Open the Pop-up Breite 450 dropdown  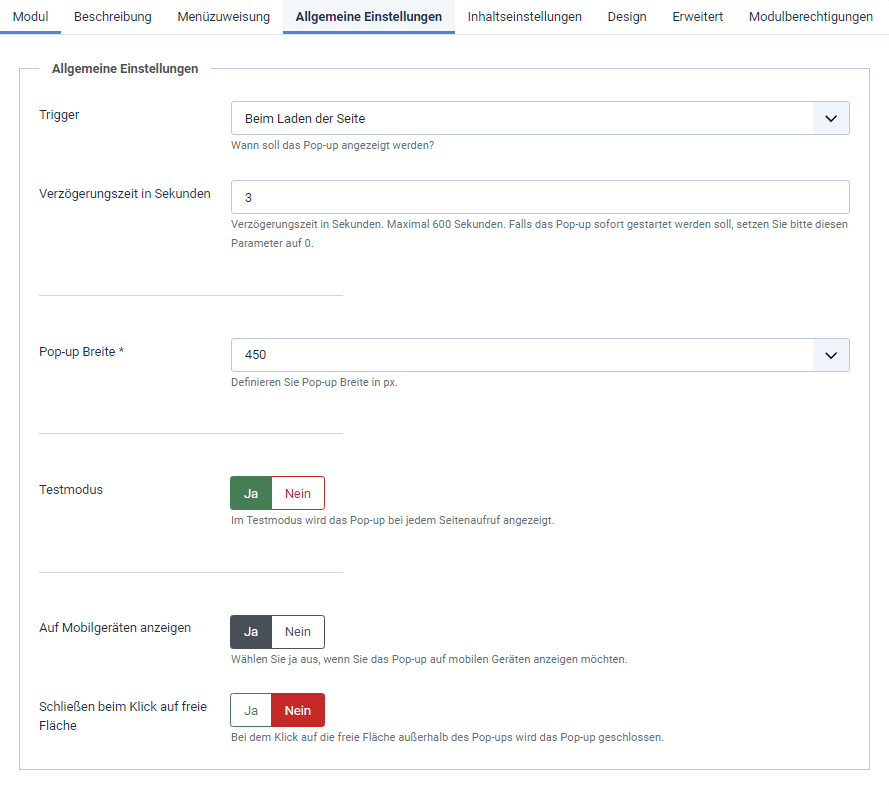[540, 355]
